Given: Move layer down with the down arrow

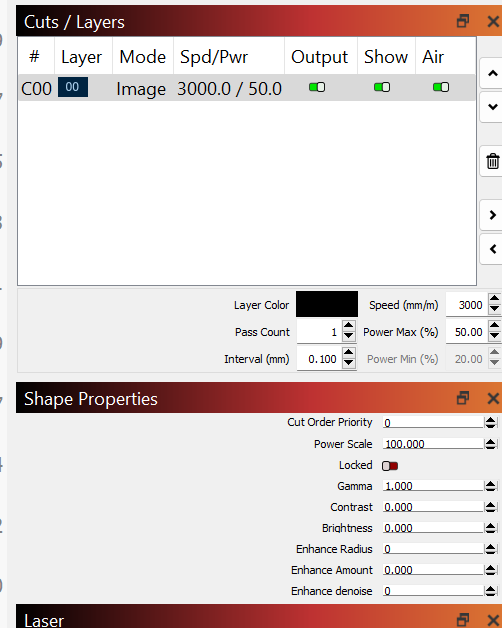Looking at the screenshot, I should [492, 107].
